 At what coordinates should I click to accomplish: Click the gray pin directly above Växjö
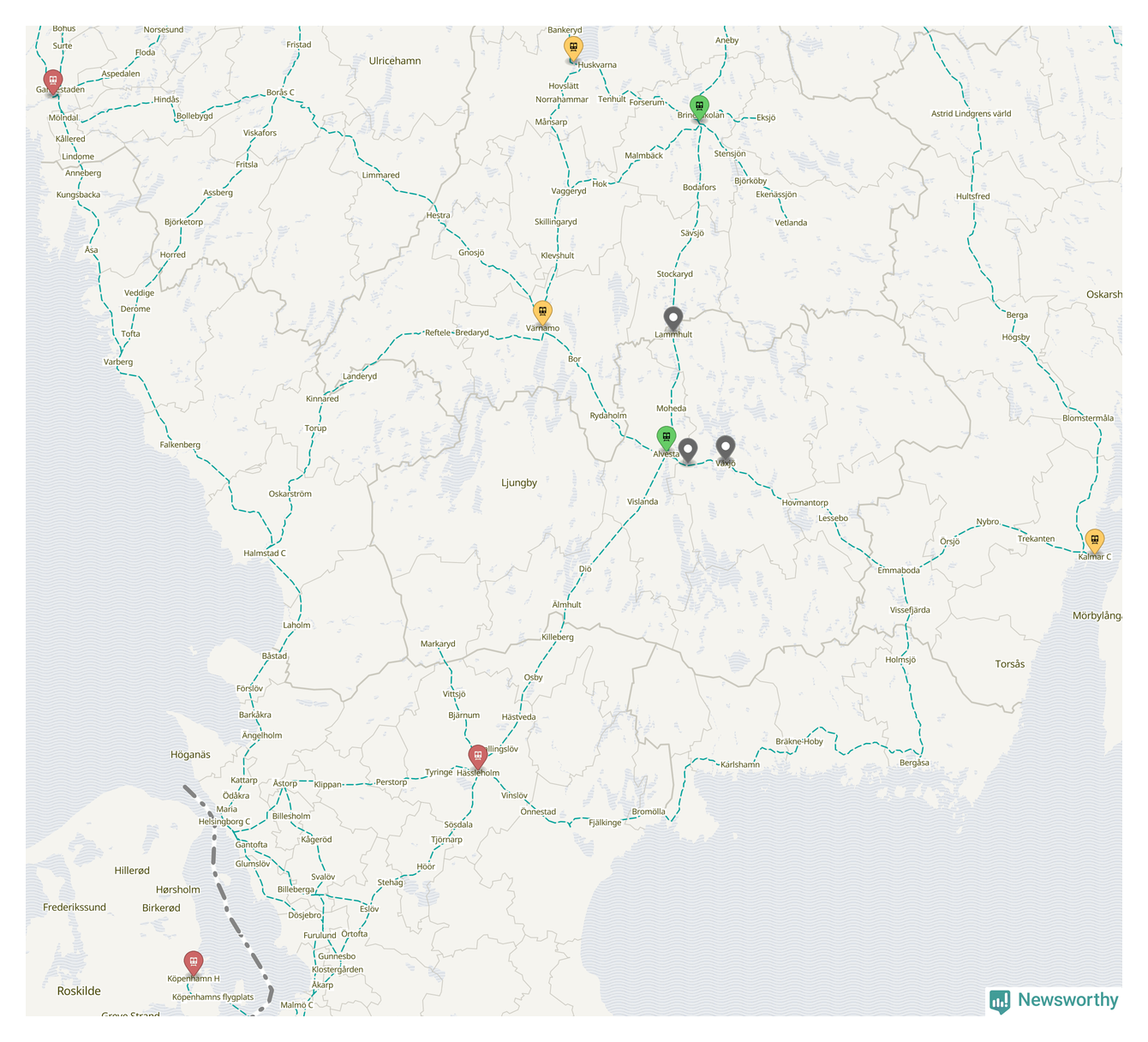[726, 447]
